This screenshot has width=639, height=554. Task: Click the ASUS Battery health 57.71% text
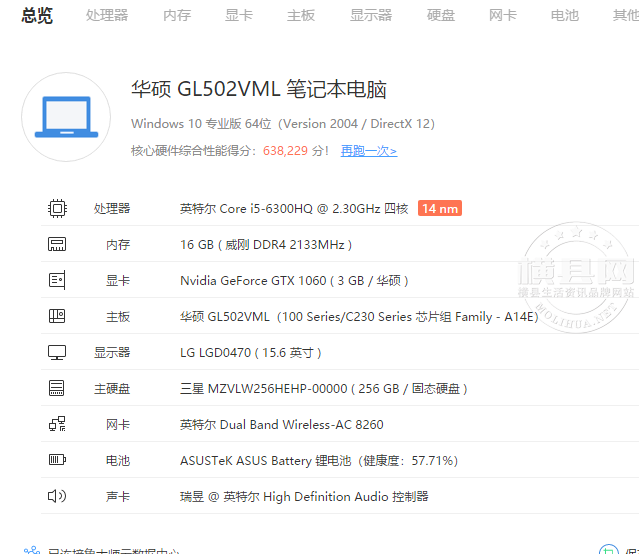pos(319,461)
